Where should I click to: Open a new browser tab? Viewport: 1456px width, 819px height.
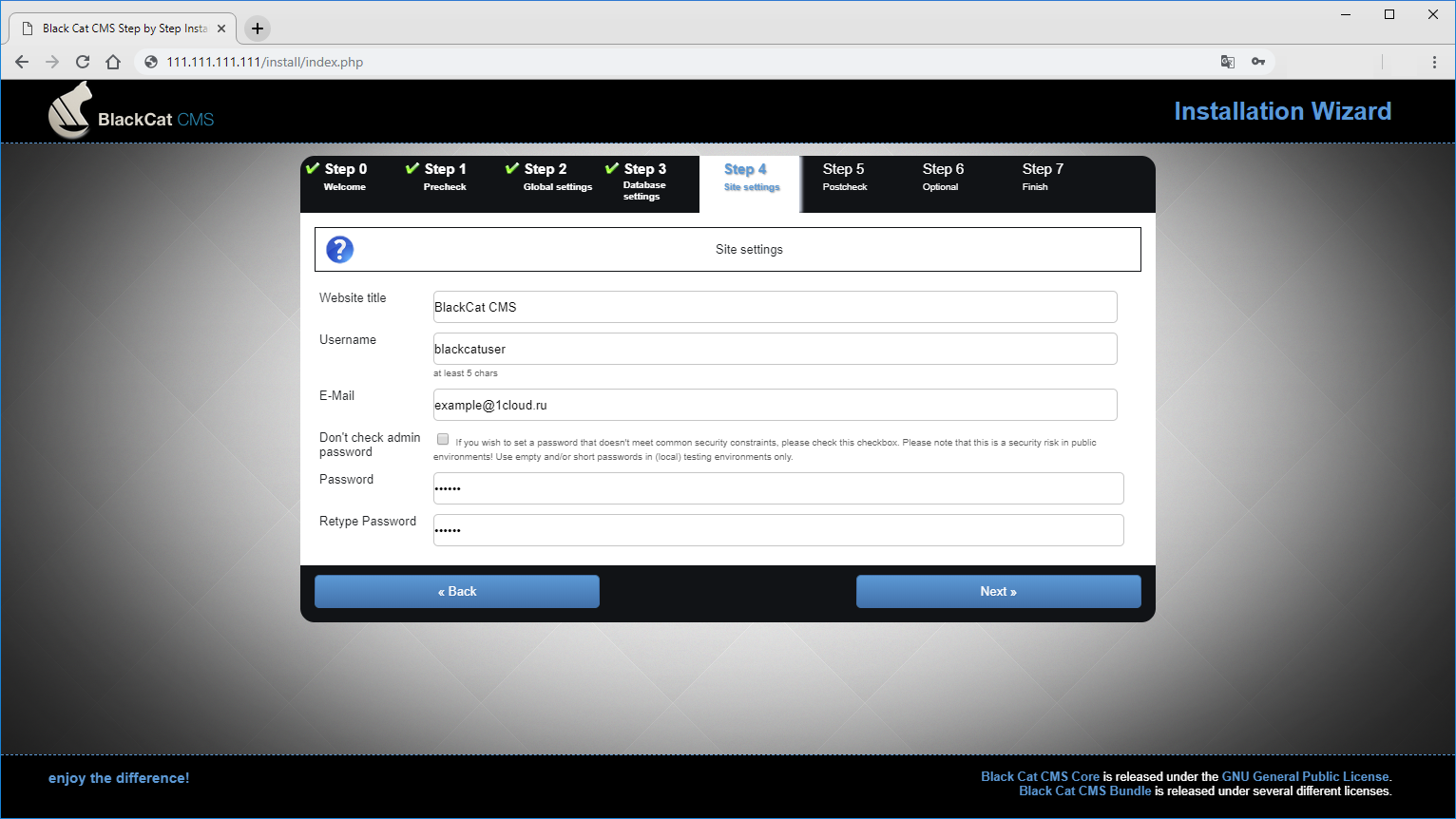[x=257, y=29]
